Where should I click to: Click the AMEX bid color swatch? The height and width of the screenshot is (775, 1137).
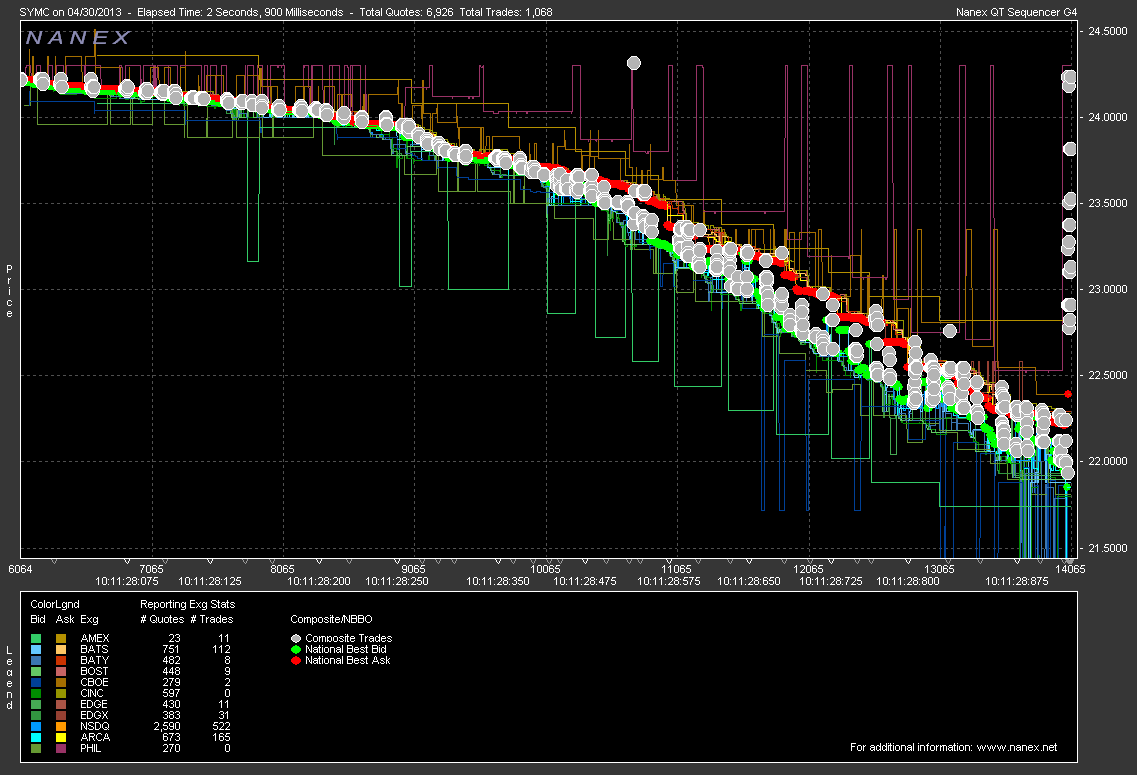click(36, 638)
